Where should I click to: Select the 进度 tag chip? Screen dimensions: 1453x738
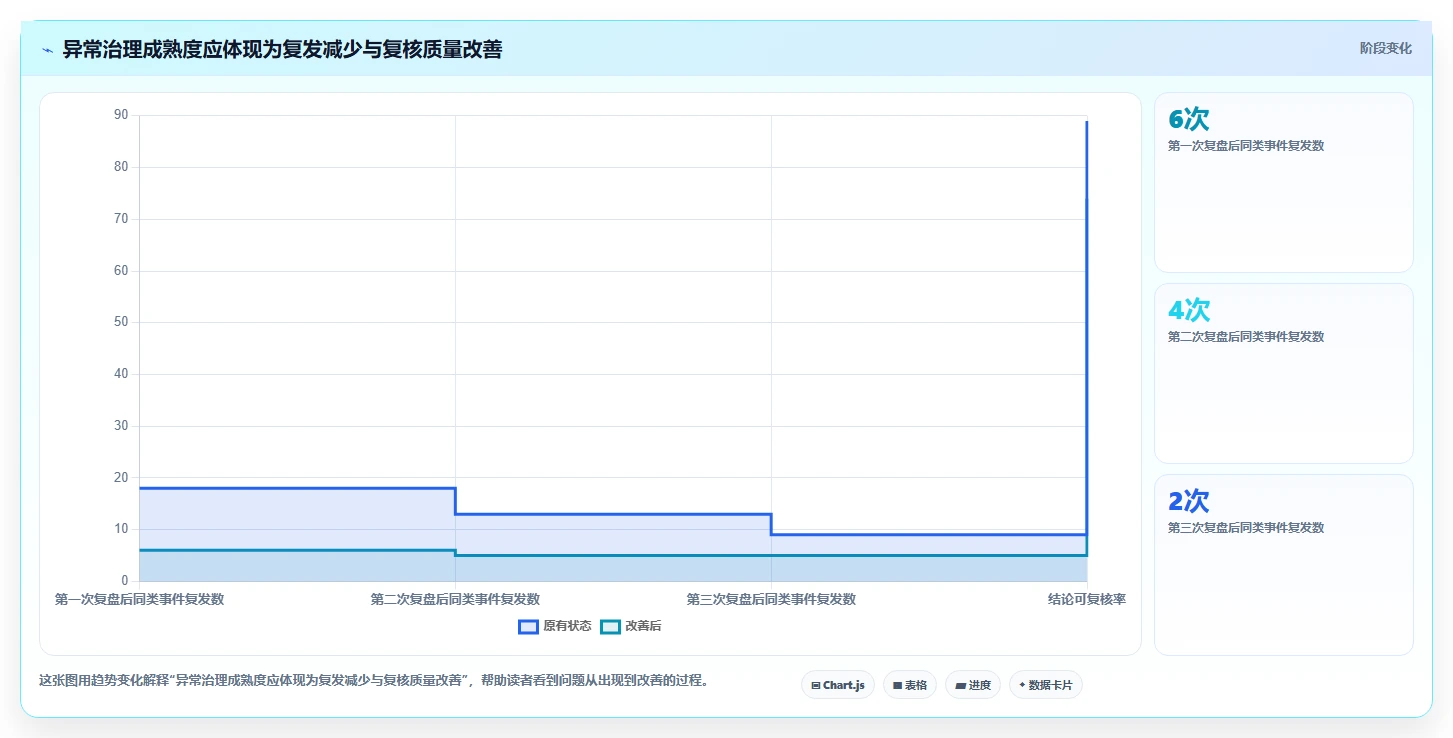coord(972,685)
